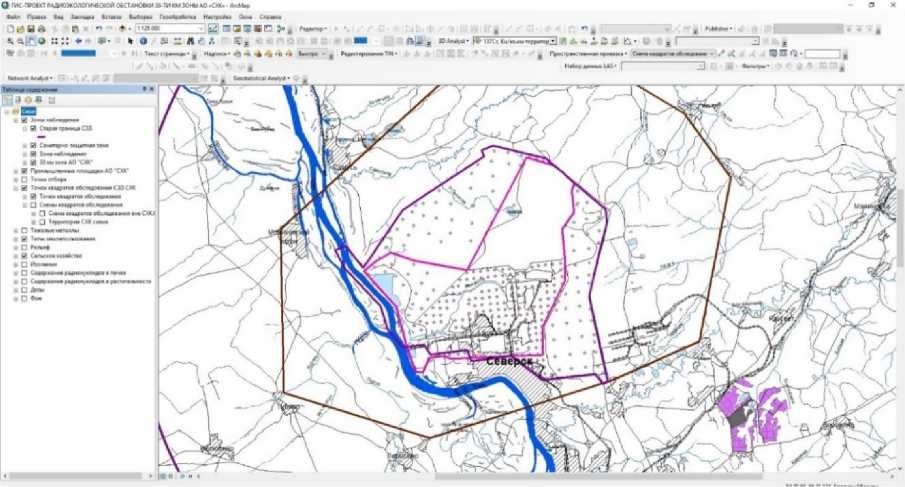Screen dimensions: 905x487
Task: Go back to previous extent arrow
Action: (78, 41)
